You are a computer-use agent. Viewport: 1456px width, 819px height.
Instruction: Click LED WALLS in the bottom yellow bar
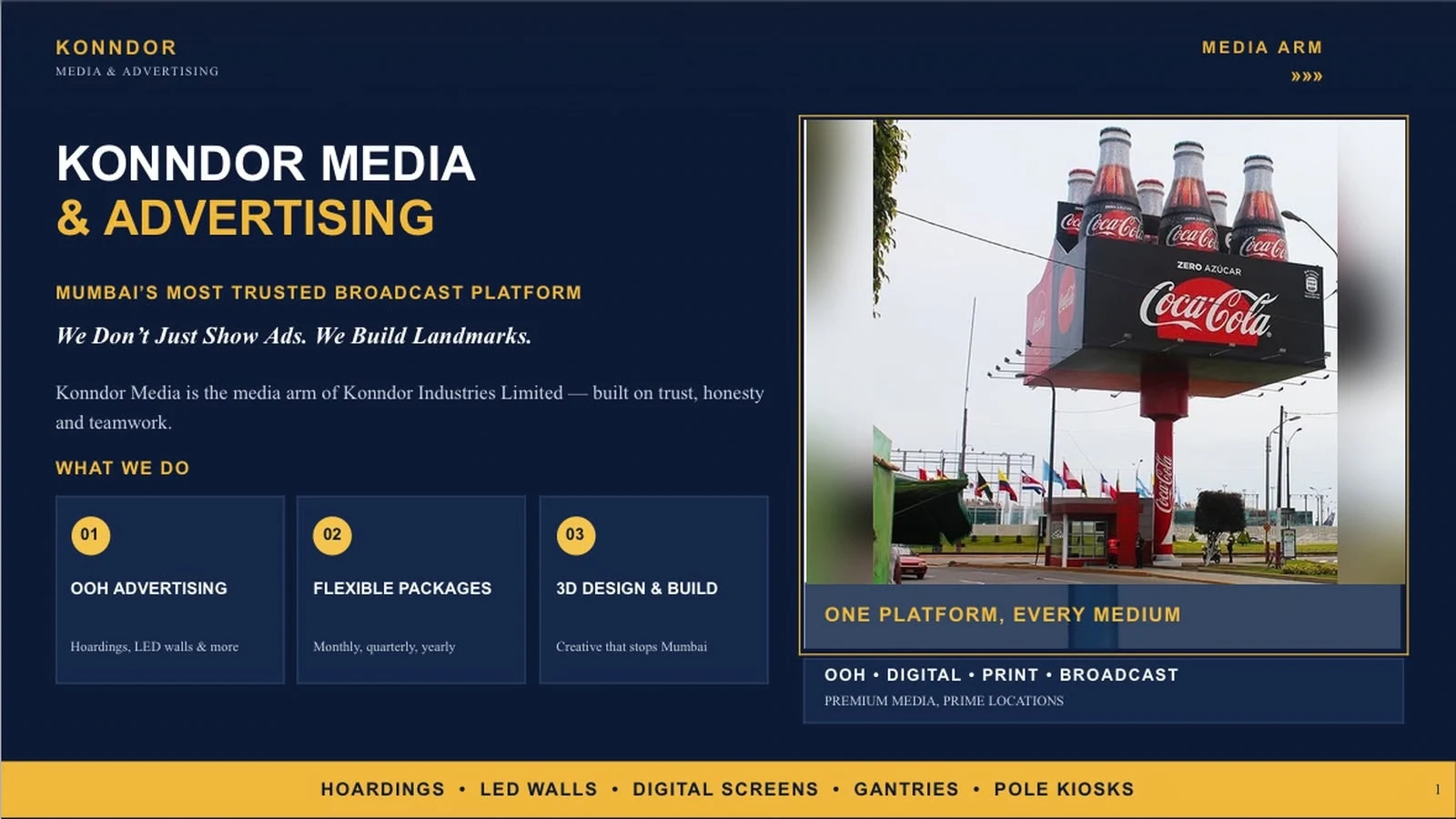539,790
